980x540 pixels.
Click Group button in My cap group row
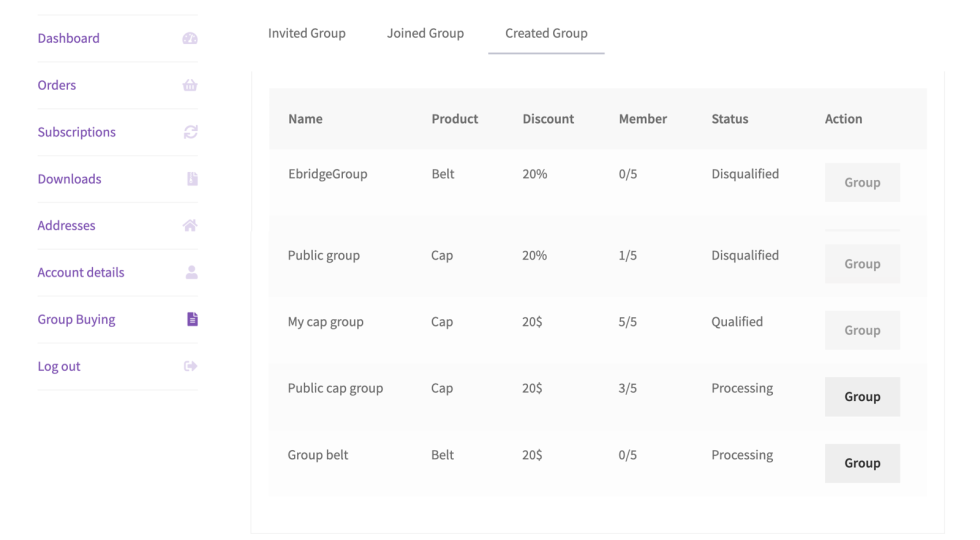click(862, 330)
